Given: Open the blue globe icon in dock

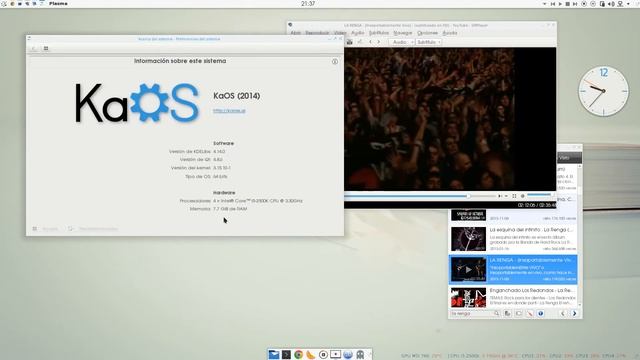Looking at the screenshot, I should point(348,354).
